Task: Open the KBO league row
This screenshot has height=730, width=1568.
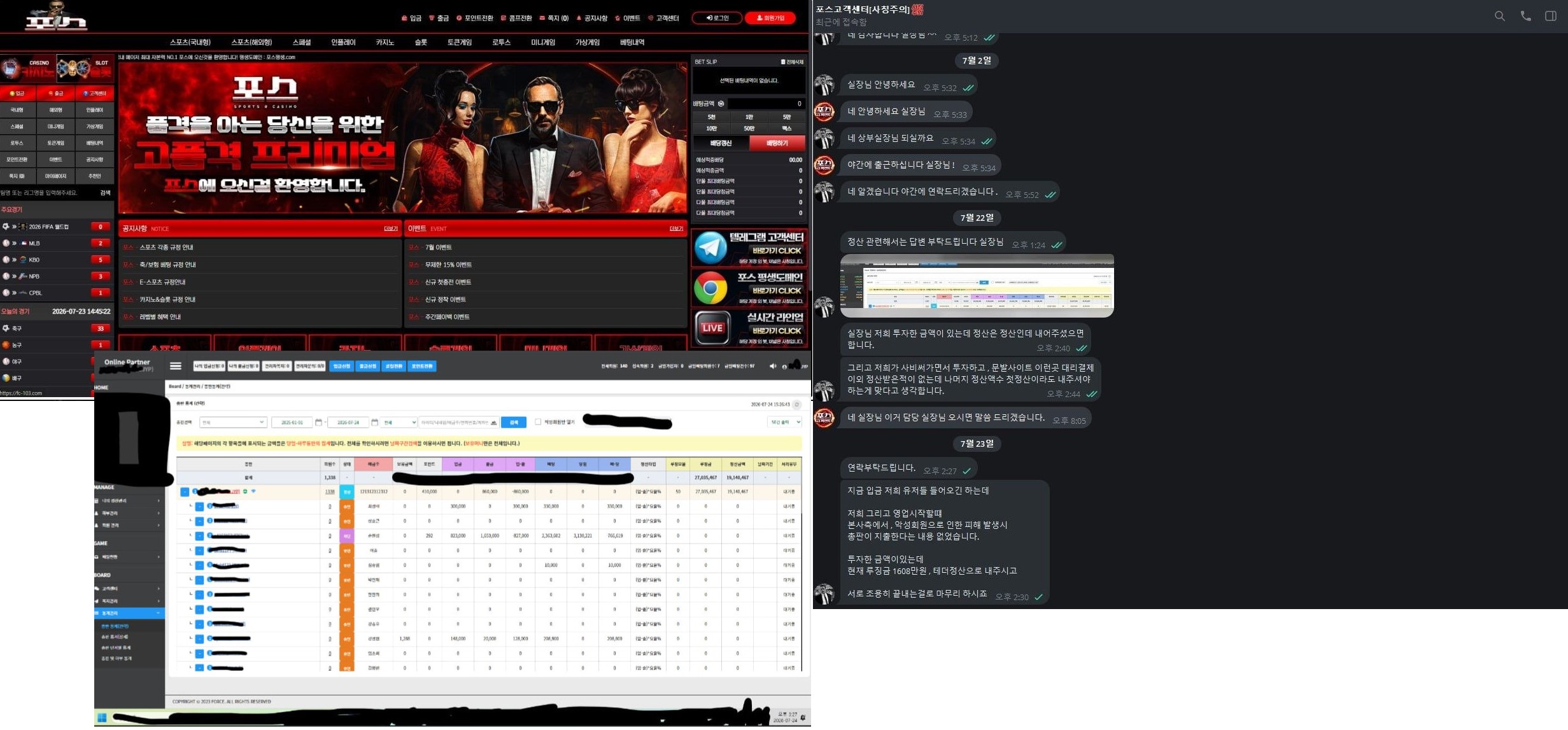Action: tap(56, 260)
